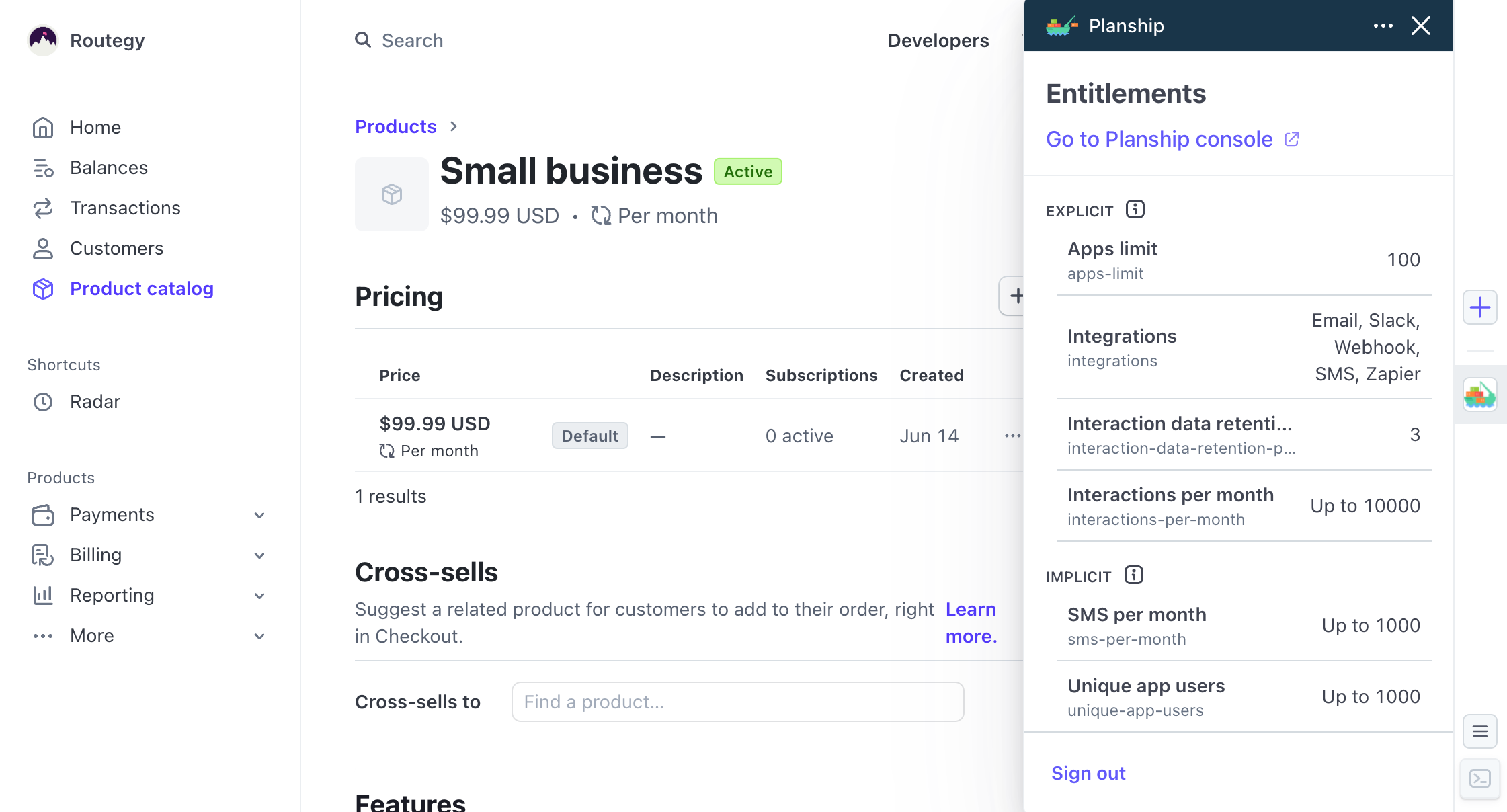The height and width of the screenshot is (812, 1507).
Task: Go to Transactions in sidebar
Action: [125, 208]
